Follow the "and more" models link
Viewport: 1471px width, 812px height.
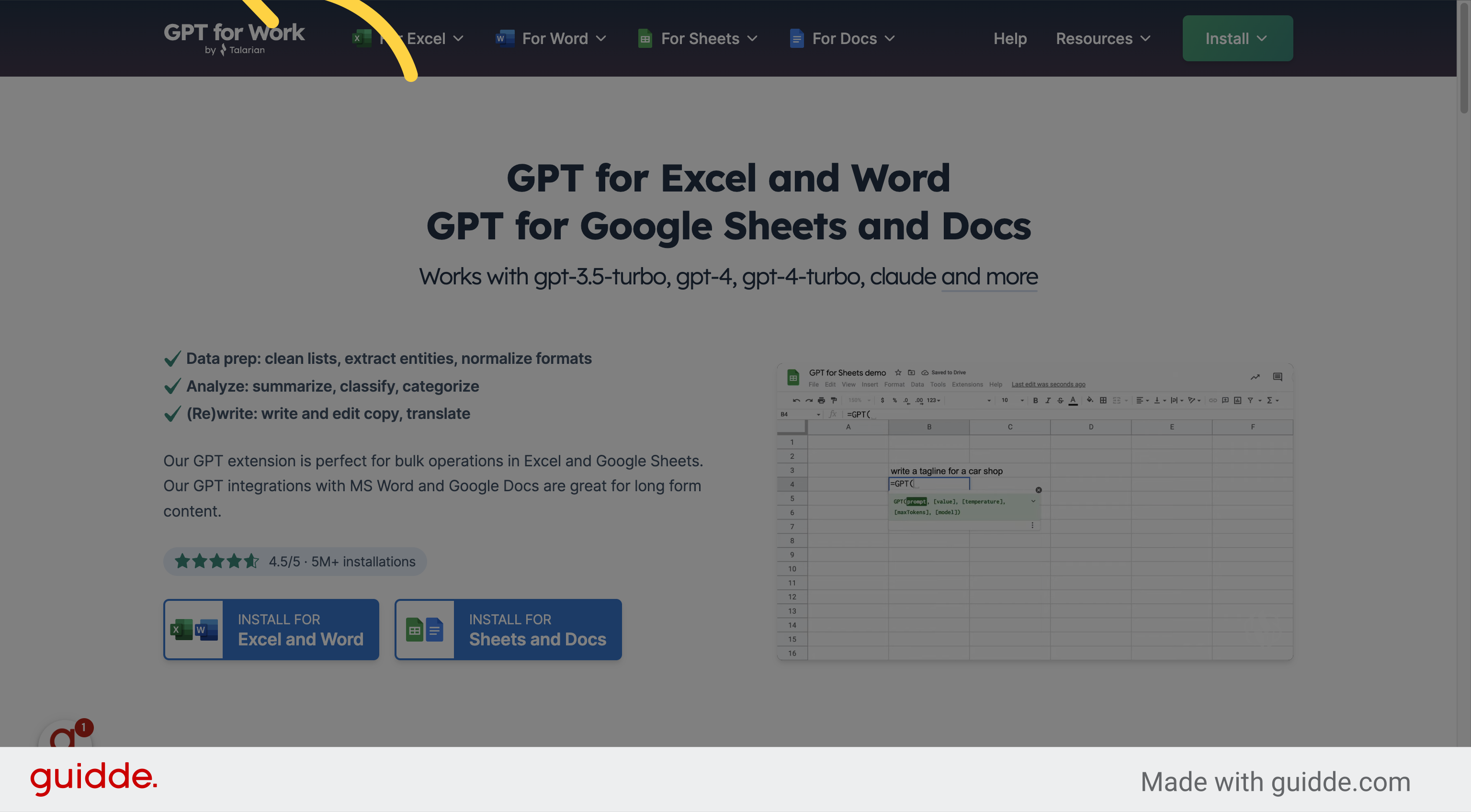(x=989, y=277)
